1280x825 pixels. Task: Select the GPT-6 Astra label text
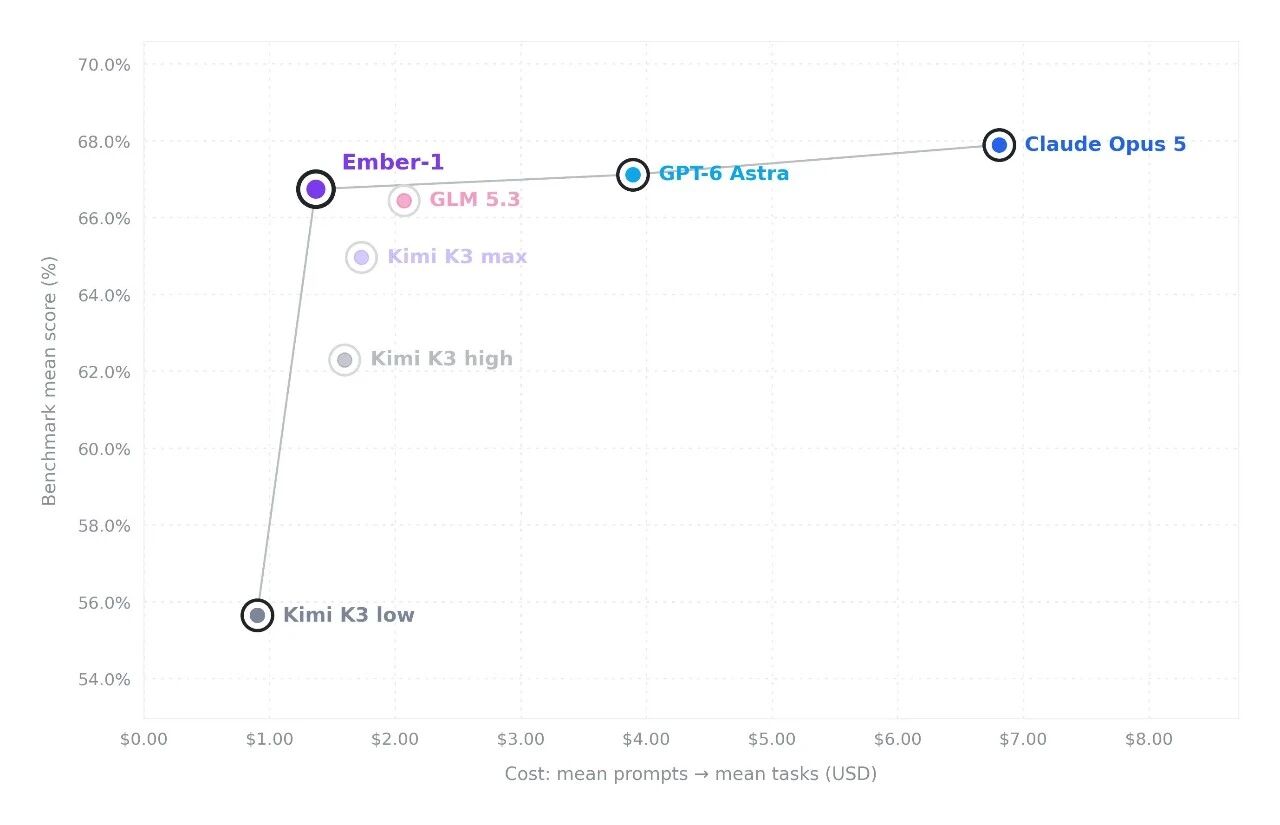[724, 174]
